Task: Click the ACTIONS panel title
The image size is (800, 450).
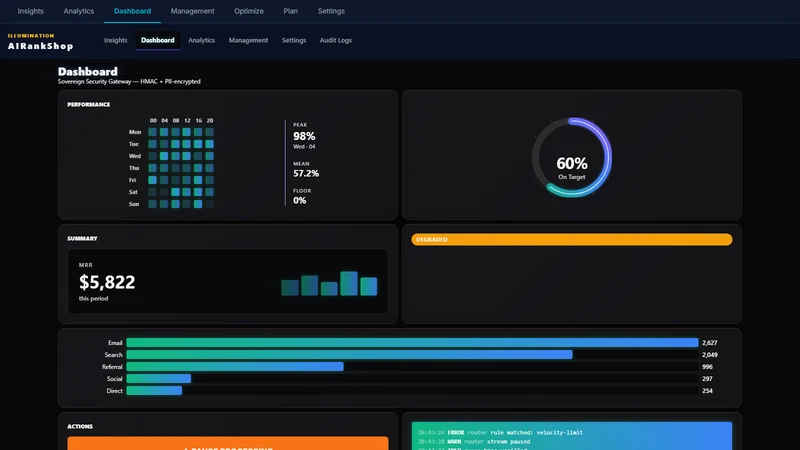Action: (x=80, y=427)
